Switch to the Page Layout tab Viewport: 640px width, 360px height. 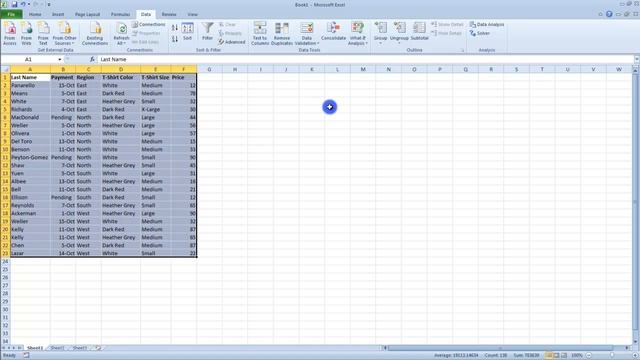coord(87,14)
